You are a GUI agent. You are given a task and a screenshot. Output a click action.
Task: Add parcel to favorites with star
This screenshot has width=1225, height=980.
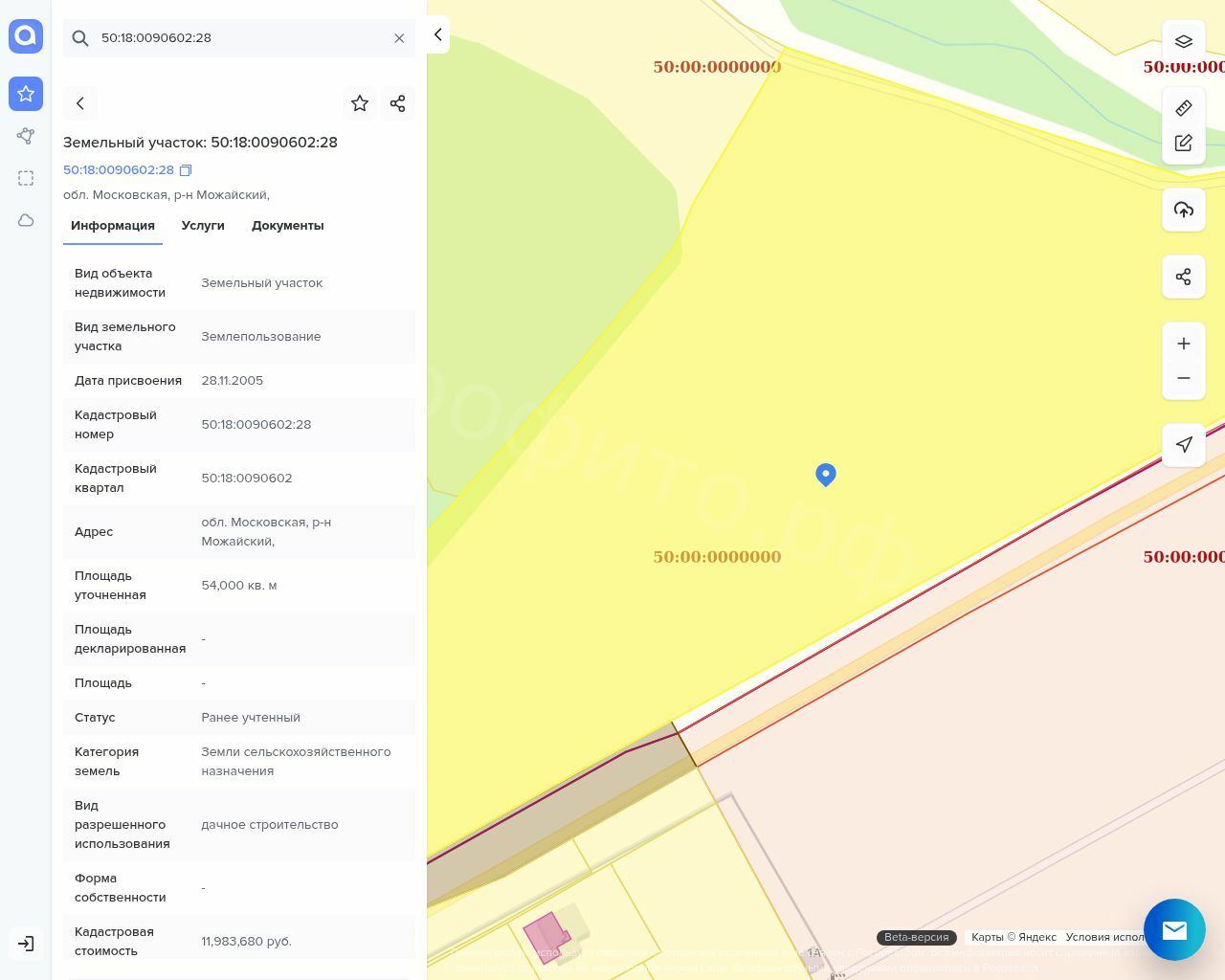(360, 103)
